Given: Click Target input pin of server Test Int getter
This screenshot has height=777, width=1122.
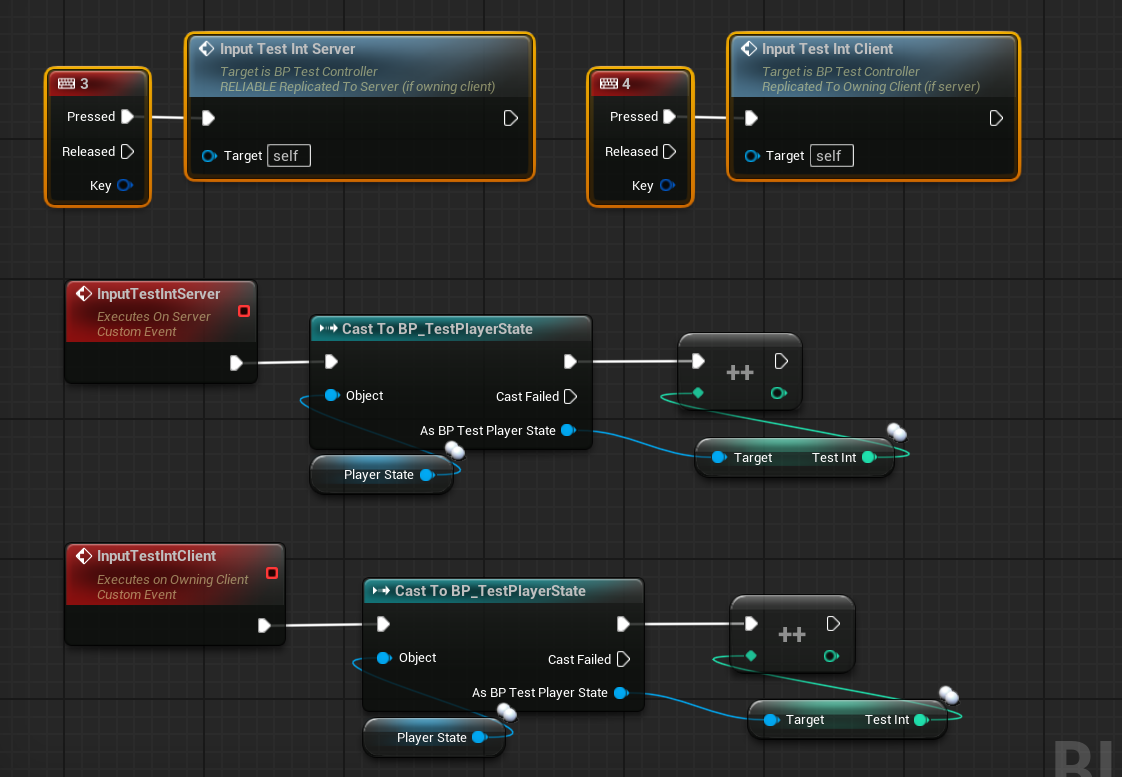Looking at the screenshot, I should (719, 457).
